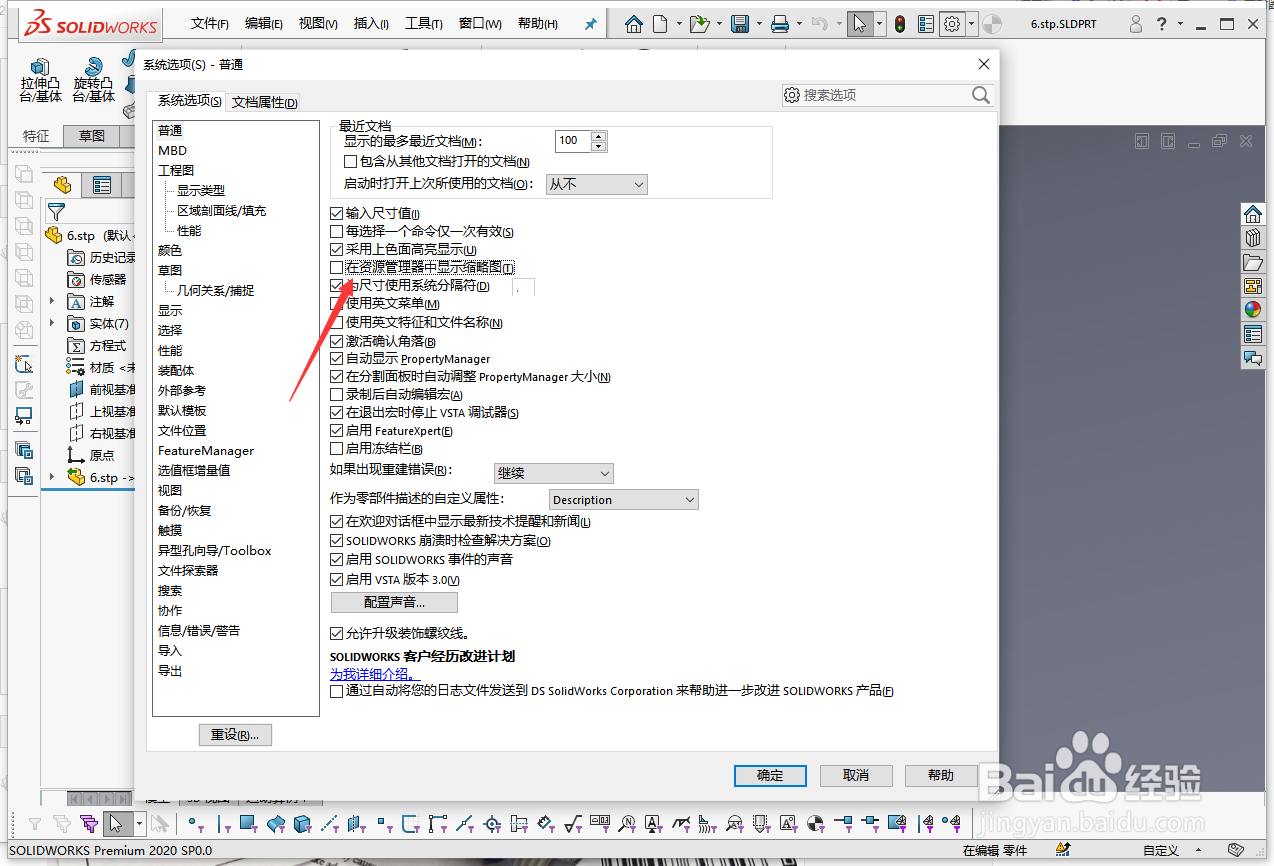Enable 在资源管理器中显示缩略图 checkbox
1274x866 pixels.
[337, 267]
